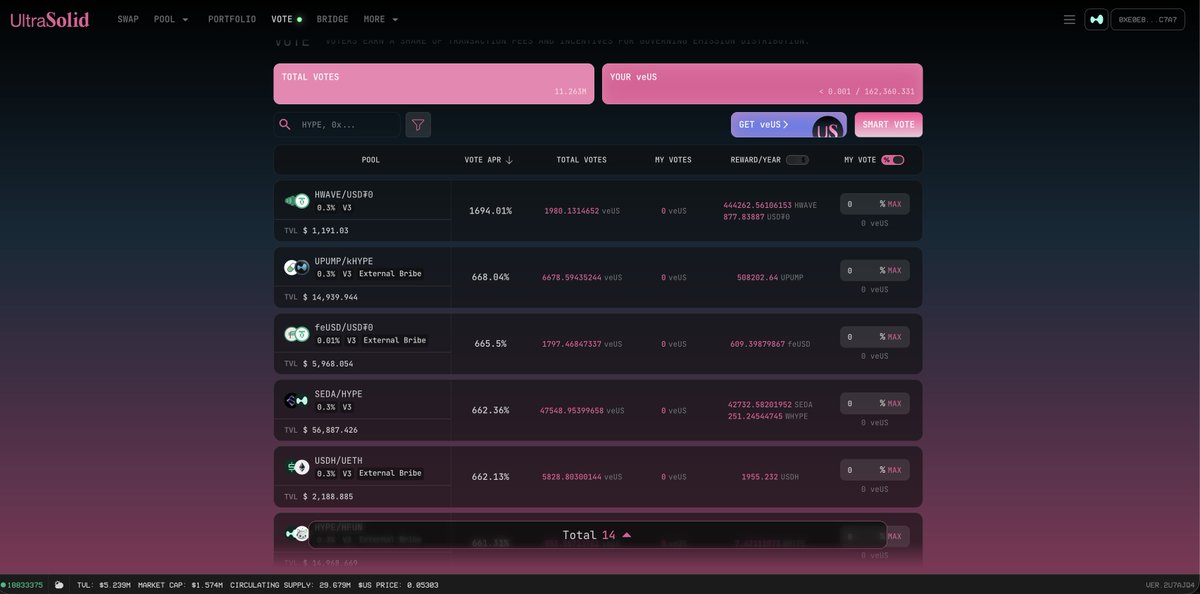Click the My Votes column header
This screenshot has height=594, width=1200.
(x=673, y=160)
